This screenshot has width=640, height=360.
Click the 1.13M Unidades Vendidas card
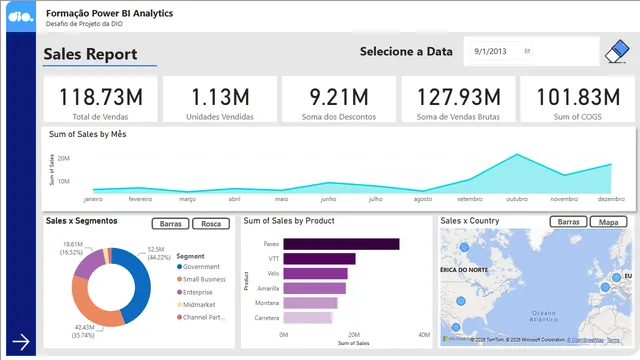(220, 99)
